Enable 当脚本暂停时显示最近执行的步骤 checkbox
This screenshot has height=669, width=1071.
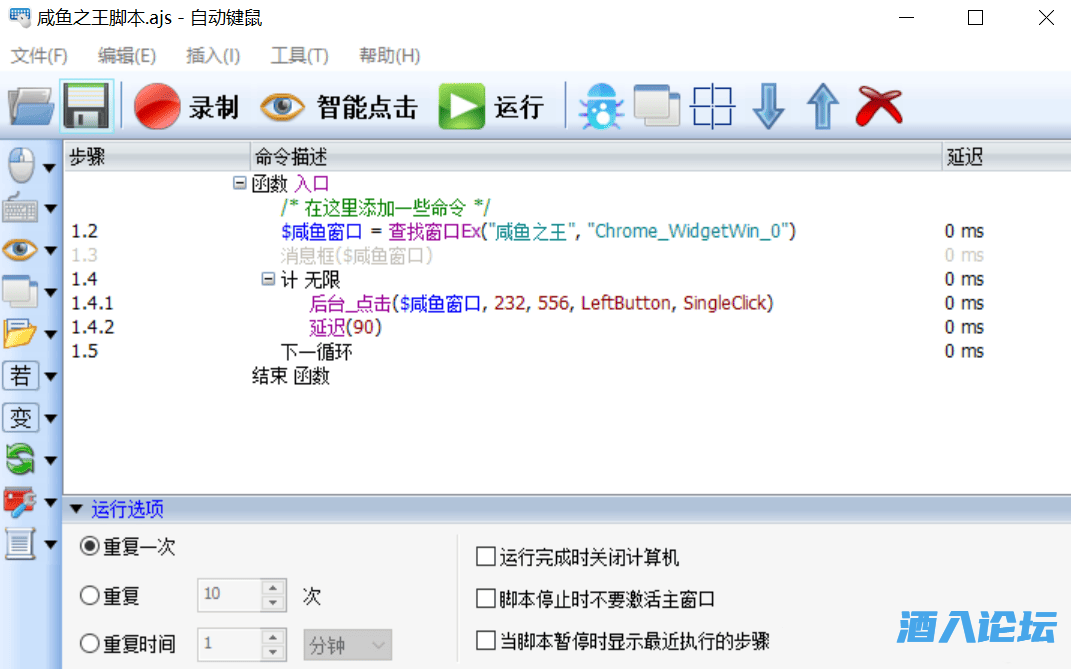pyautogui.click(x=486, y=640)
